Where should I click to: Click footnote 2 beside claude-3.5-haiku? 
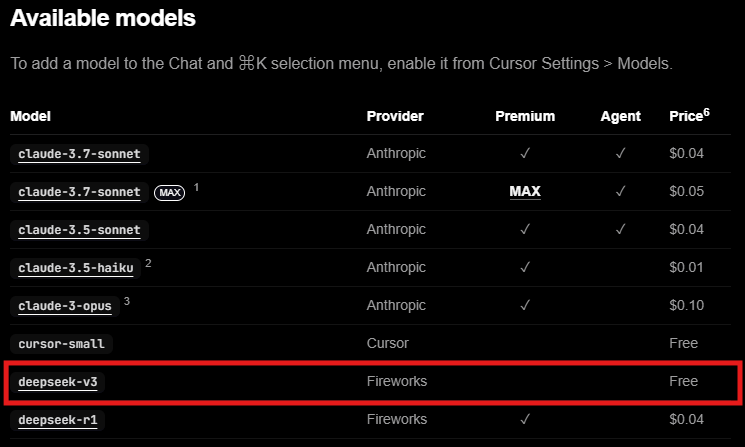(x=148, y=263)
